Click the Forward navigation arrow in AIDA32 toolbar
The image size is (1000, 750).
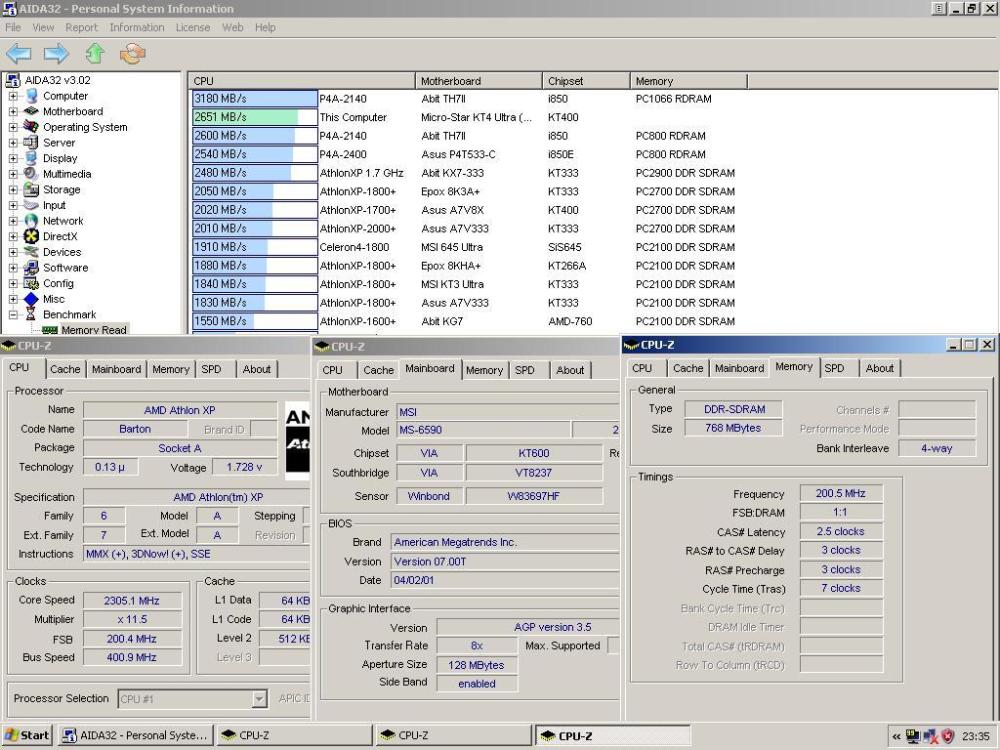click(x=54, y=52)
